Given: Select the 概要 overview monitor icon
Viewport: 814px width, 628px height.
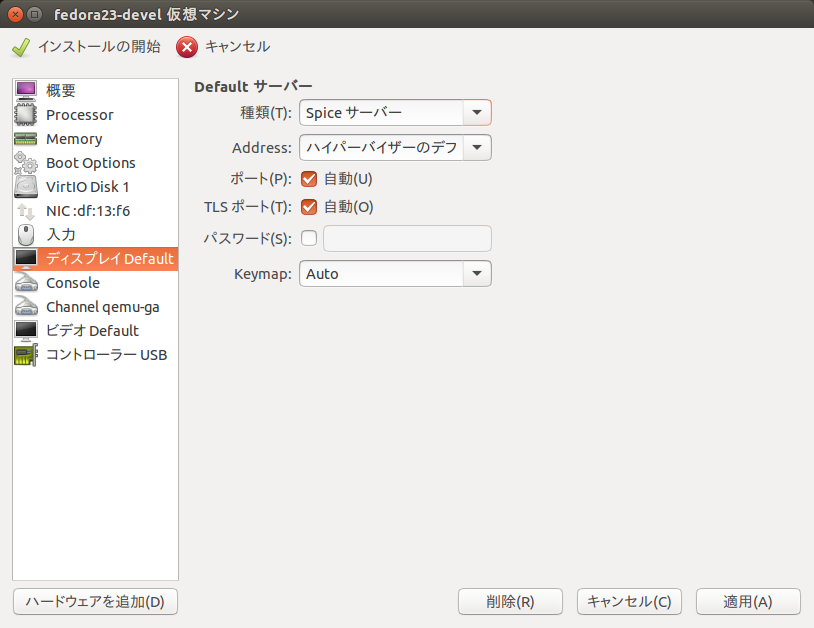Looking at the screenshot, I should pyautogui.click(x=25, y=90).
